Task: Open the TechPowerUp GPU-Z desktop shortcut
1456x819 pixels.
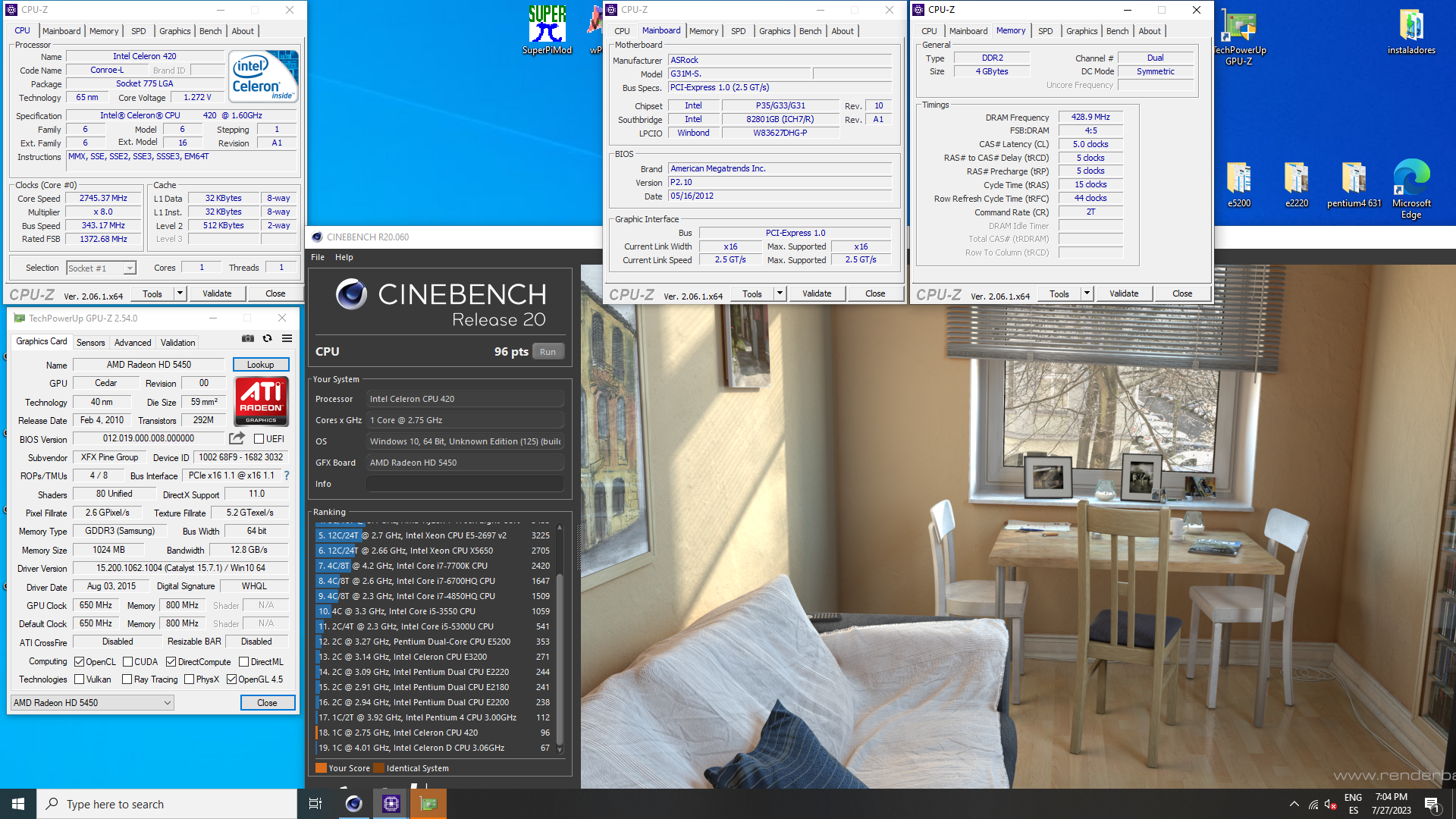Action: point(1239,36)
